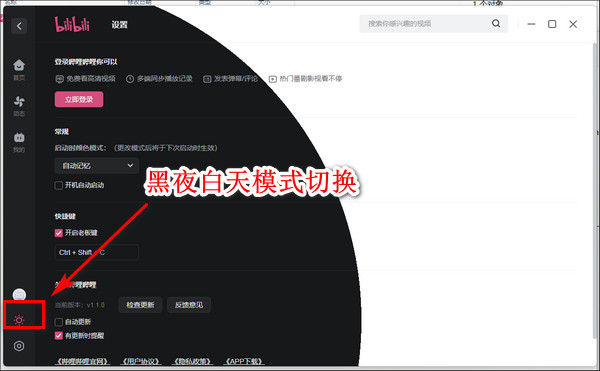Click the vertical scrollbar on the right
This screenshot has width=600, height=371.
point(595,191)
